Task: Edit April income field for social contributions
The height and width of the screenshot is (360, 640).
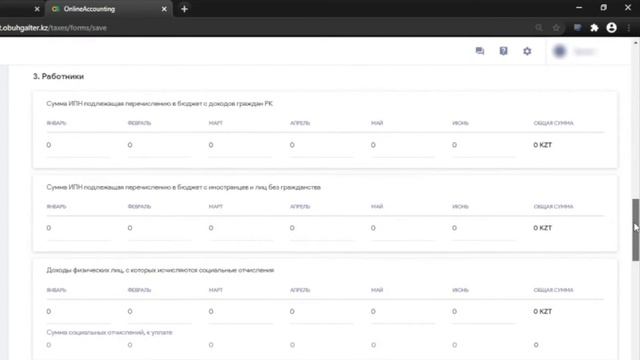Action: click(x=322, y=312)
